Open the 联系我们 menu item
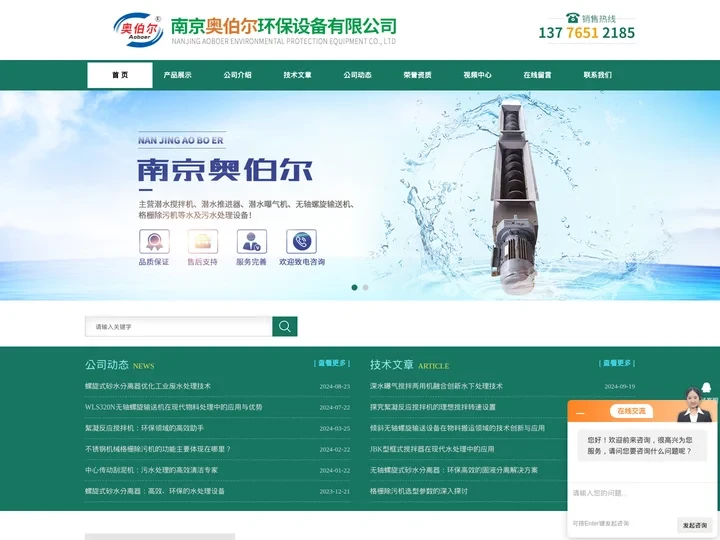 (597, 75)
